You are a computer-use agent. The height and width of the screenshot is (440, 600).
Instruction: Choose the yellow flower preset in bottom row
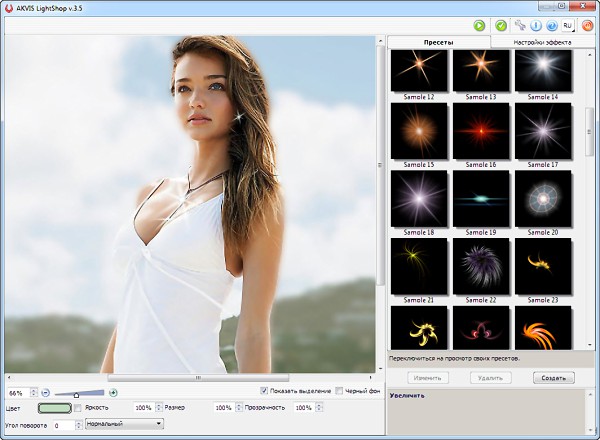(419, 328)
